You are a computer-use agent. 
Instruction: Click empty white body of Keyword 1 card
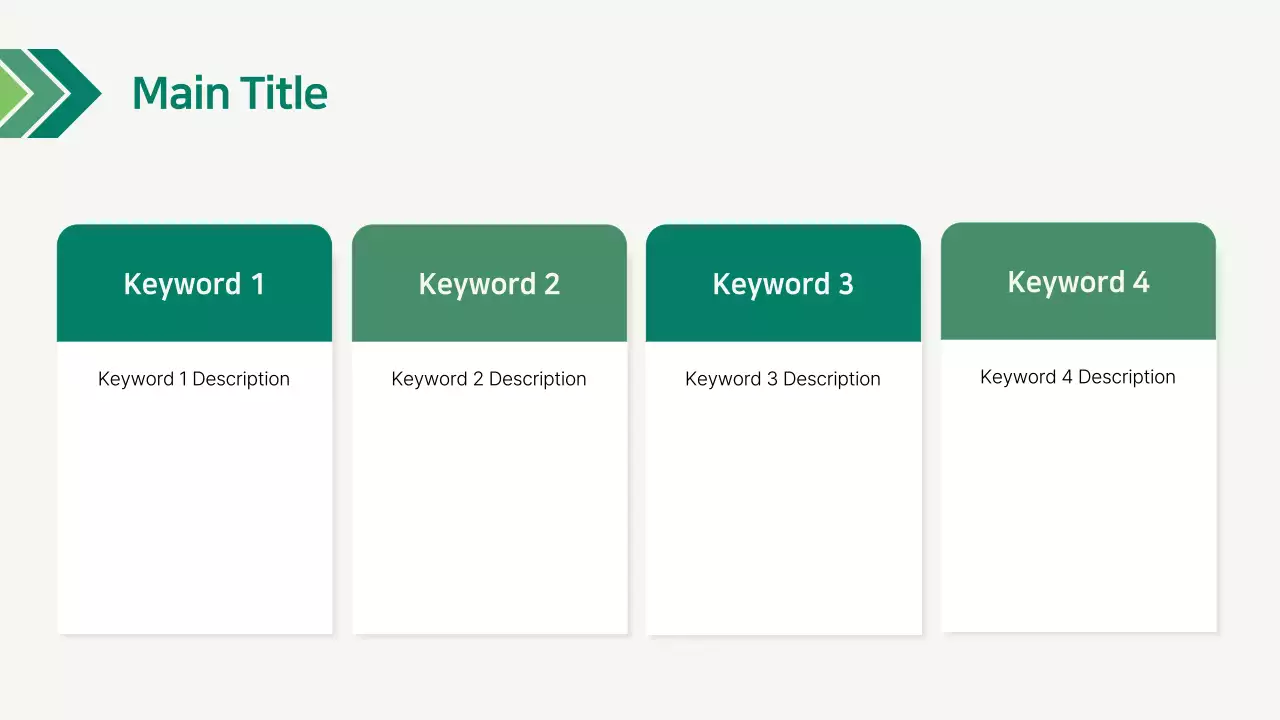pyautogui.click(x=194, y=510)
